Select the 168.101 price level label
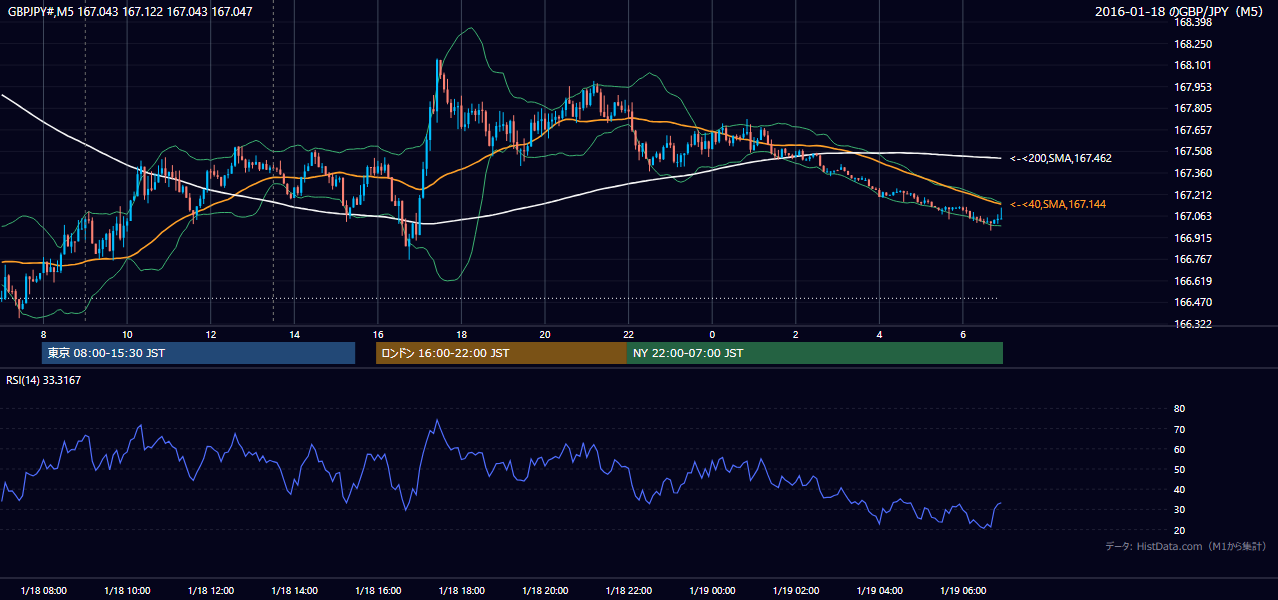Screen dimensions: 1278x600 point(1193,66)
